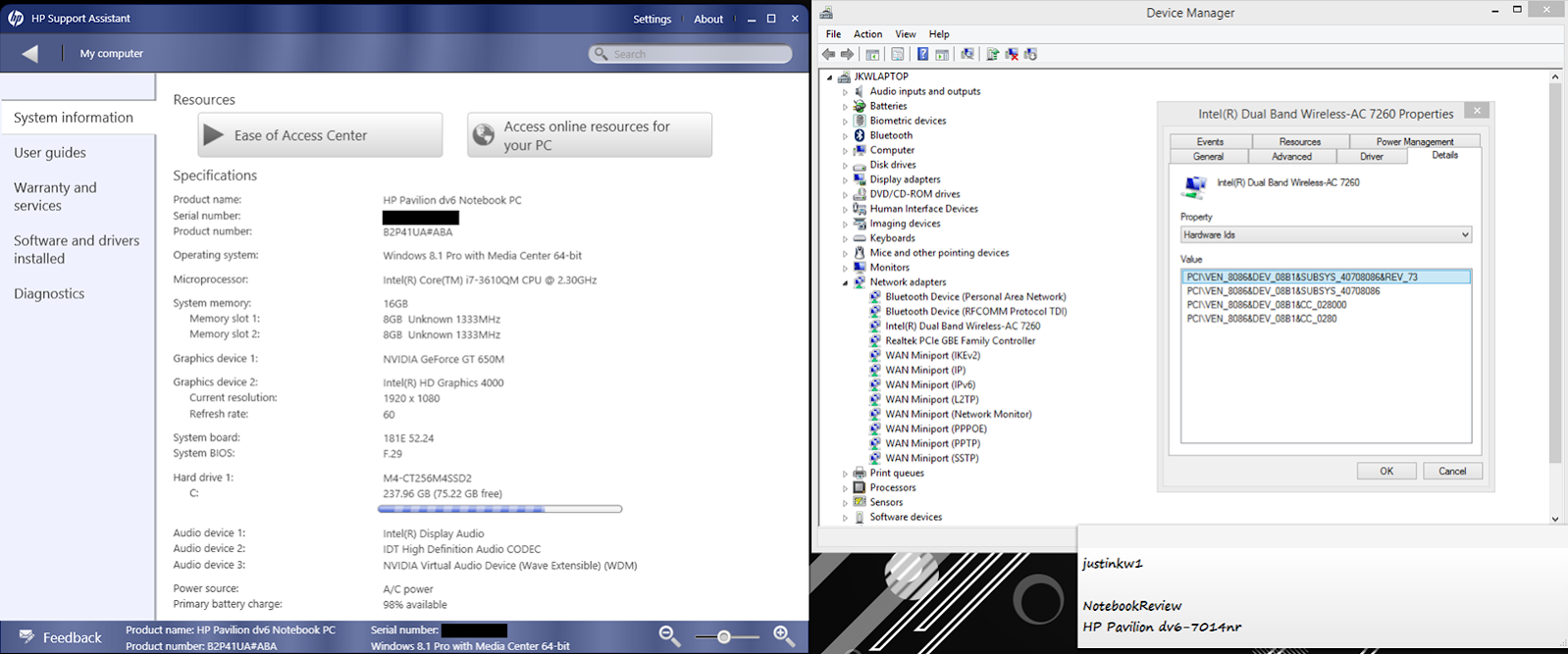Click the Uninstall device toolbar icon
The width and height of the screenshot is (1568, 654).
tap(1012, 54)
